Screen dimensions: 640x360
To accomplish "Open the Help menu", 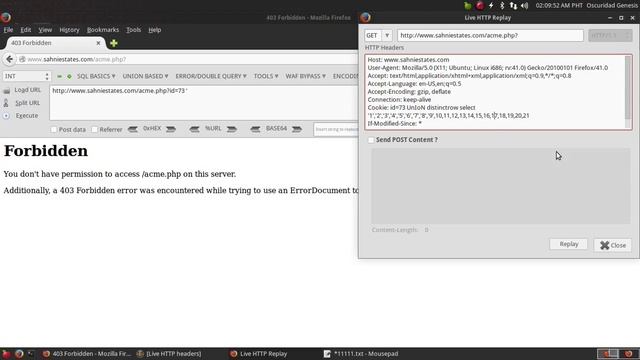I will pyautogui.click(x=155, y=30).
